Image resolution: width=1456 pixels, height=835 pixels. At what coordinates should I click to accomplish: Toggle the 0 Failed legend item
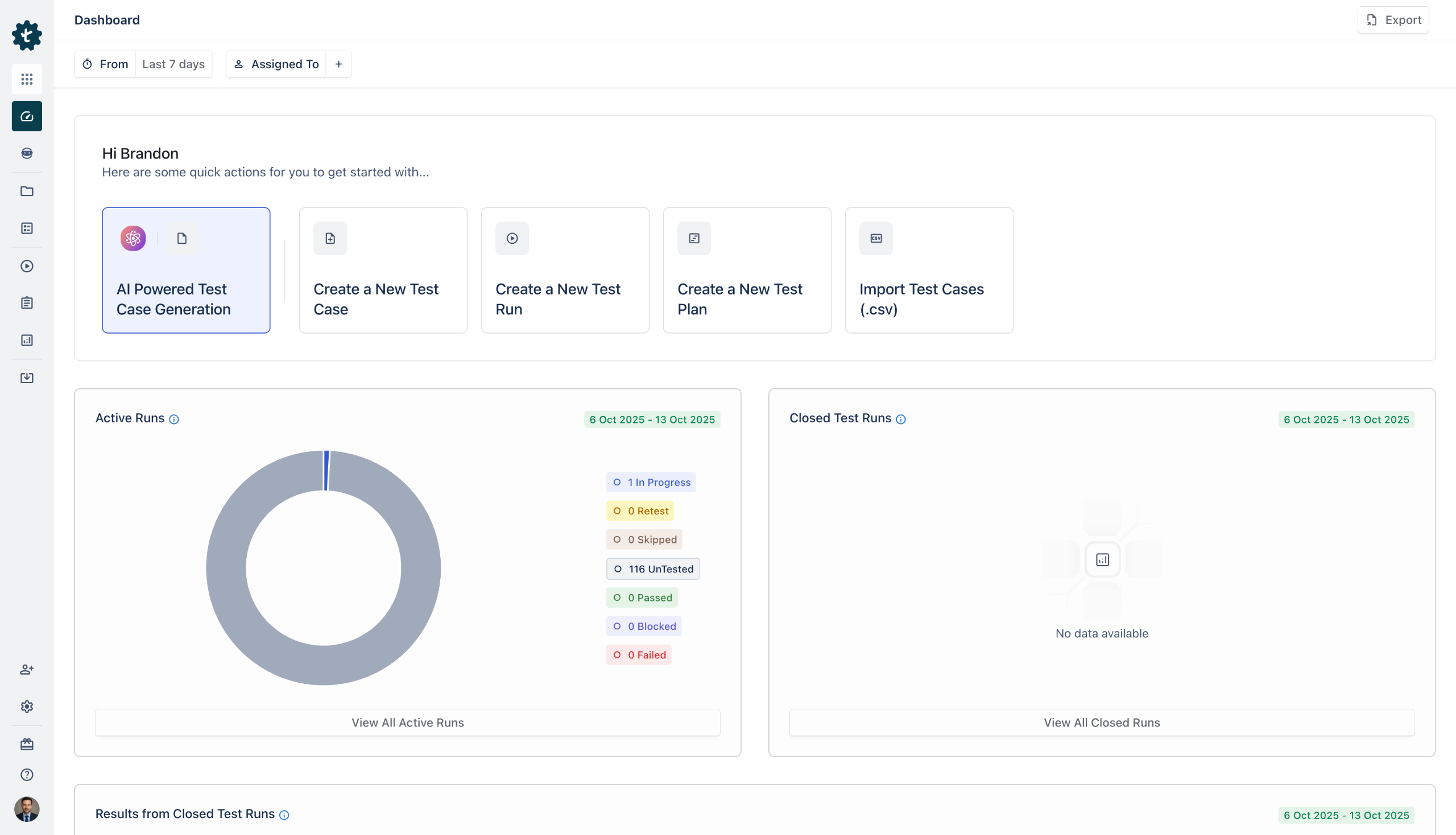pyautogui.click(x=639, y=655)
